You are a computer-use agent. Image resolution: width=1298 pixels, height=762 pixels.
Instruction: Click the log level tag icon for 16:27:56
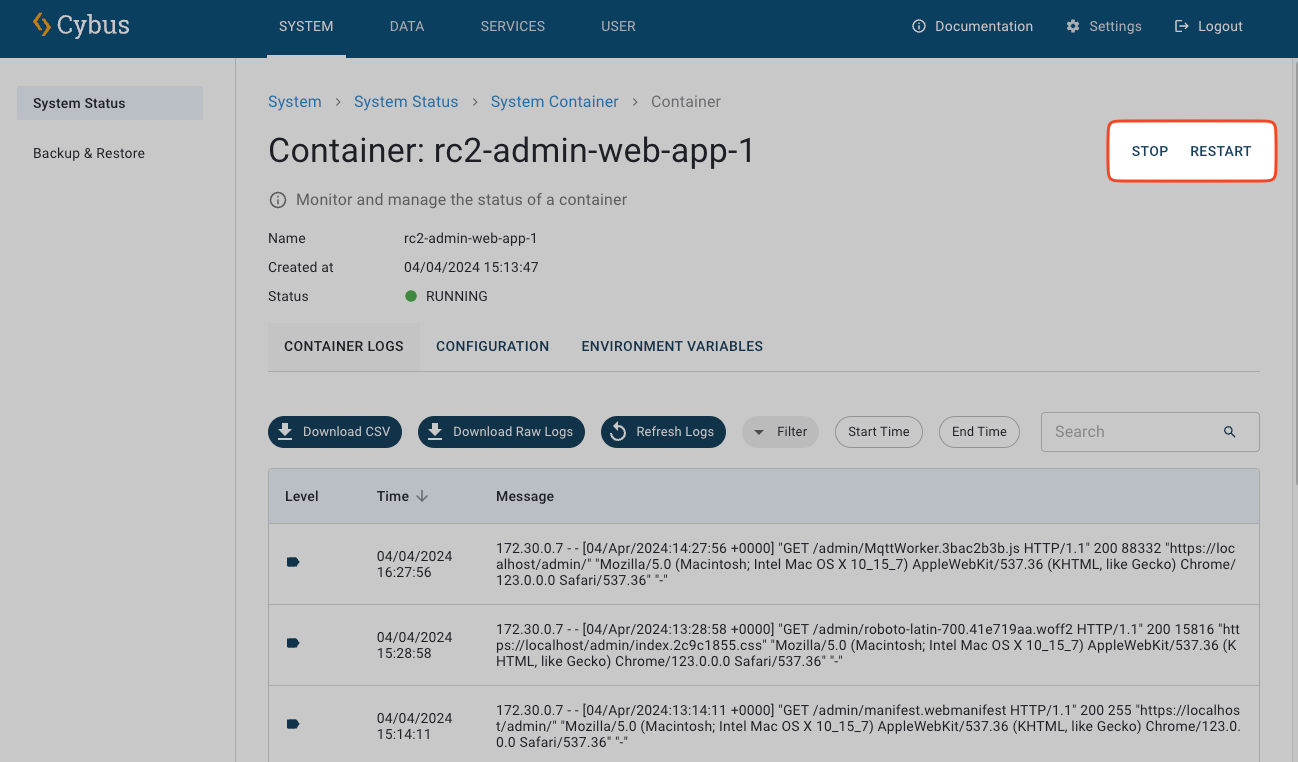pyautogui.click(x=293, y=563)
